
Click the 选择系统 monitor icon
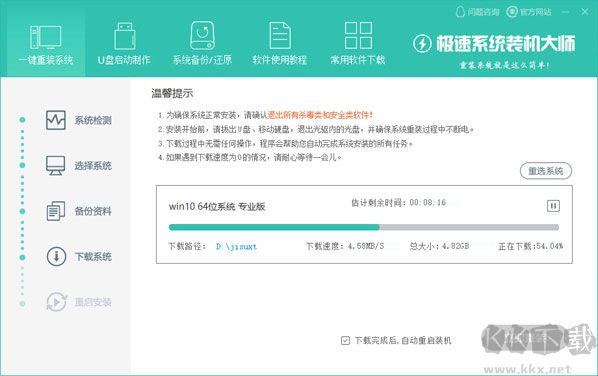[x=56, y=166]
